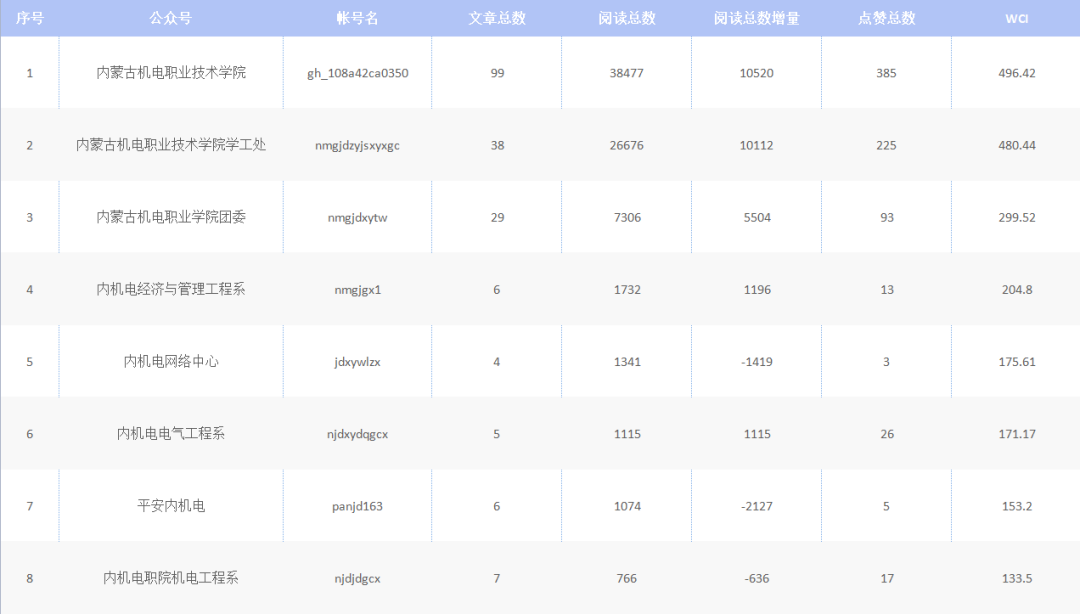Screen dimensions: 1080x614
Task: Click the 序号 column header
Action: tap(29, 18)
